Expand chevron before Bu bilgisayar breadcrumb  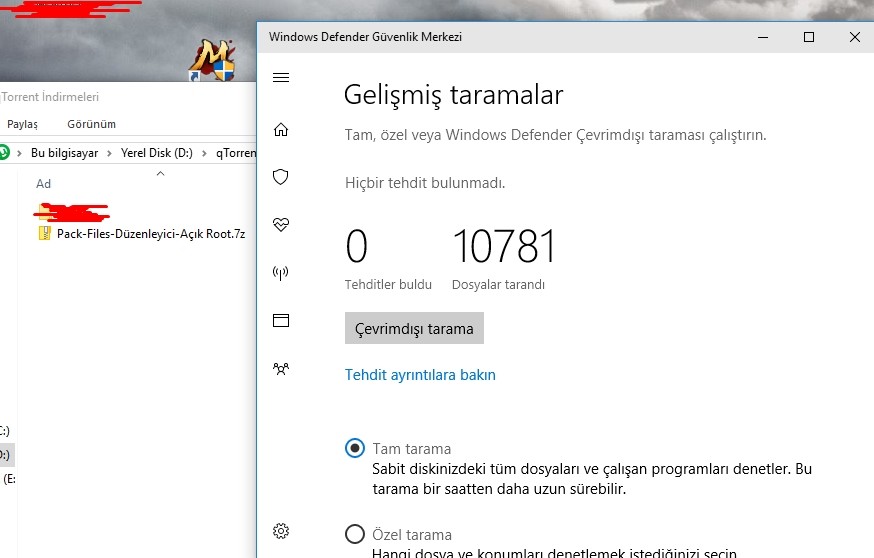tap(20, 153)
